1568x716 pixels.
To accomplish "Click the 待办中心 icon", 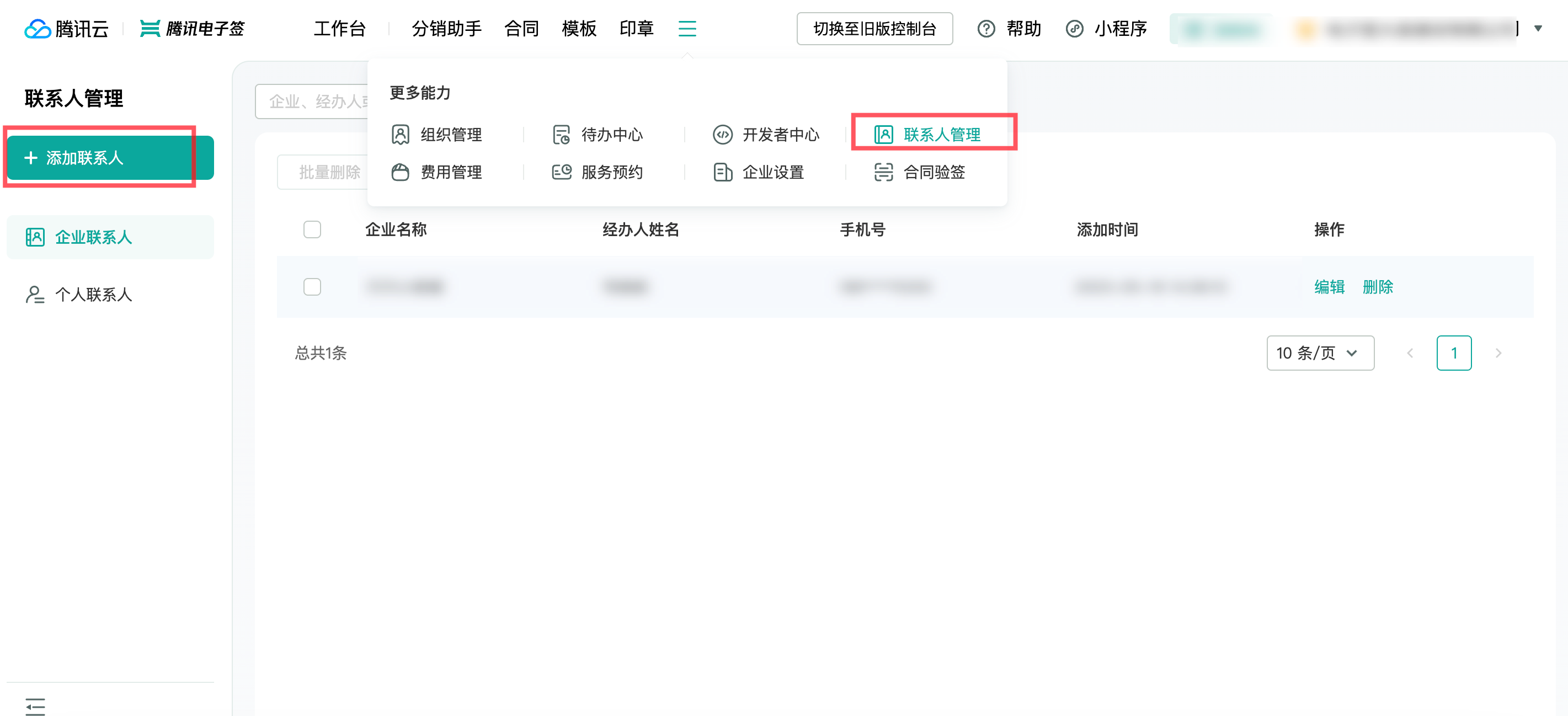I will [x=561, y=135].
